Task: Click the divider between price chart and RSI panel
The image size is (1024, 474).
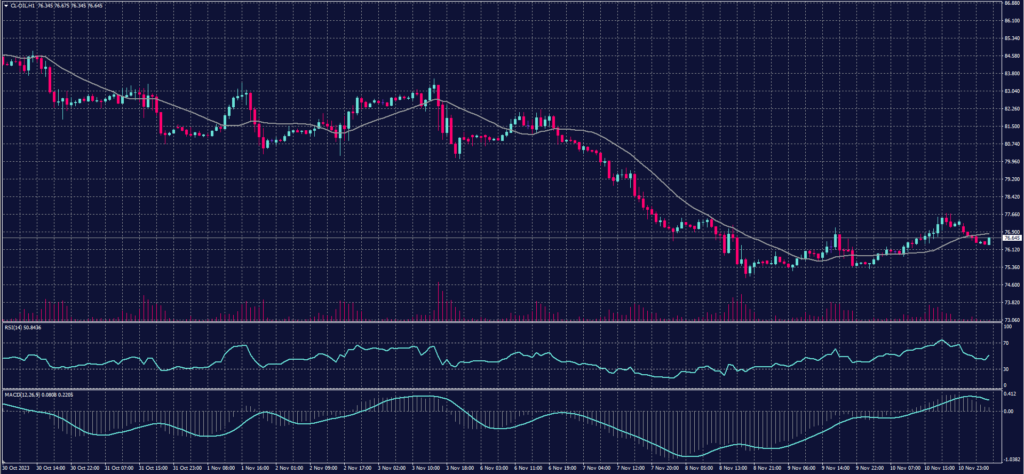Action: pos(500,322)
